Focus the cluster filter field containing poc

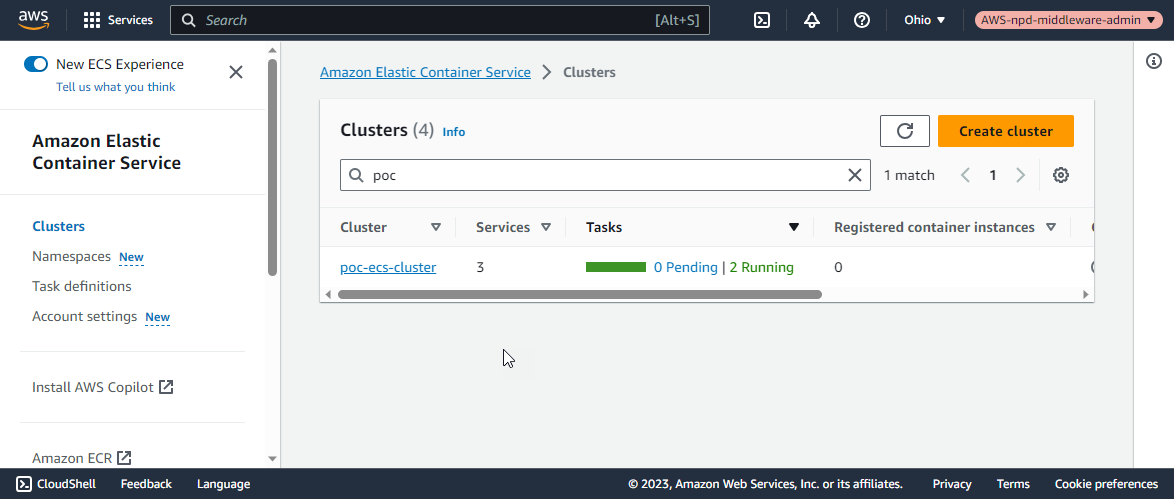point(605,175)
